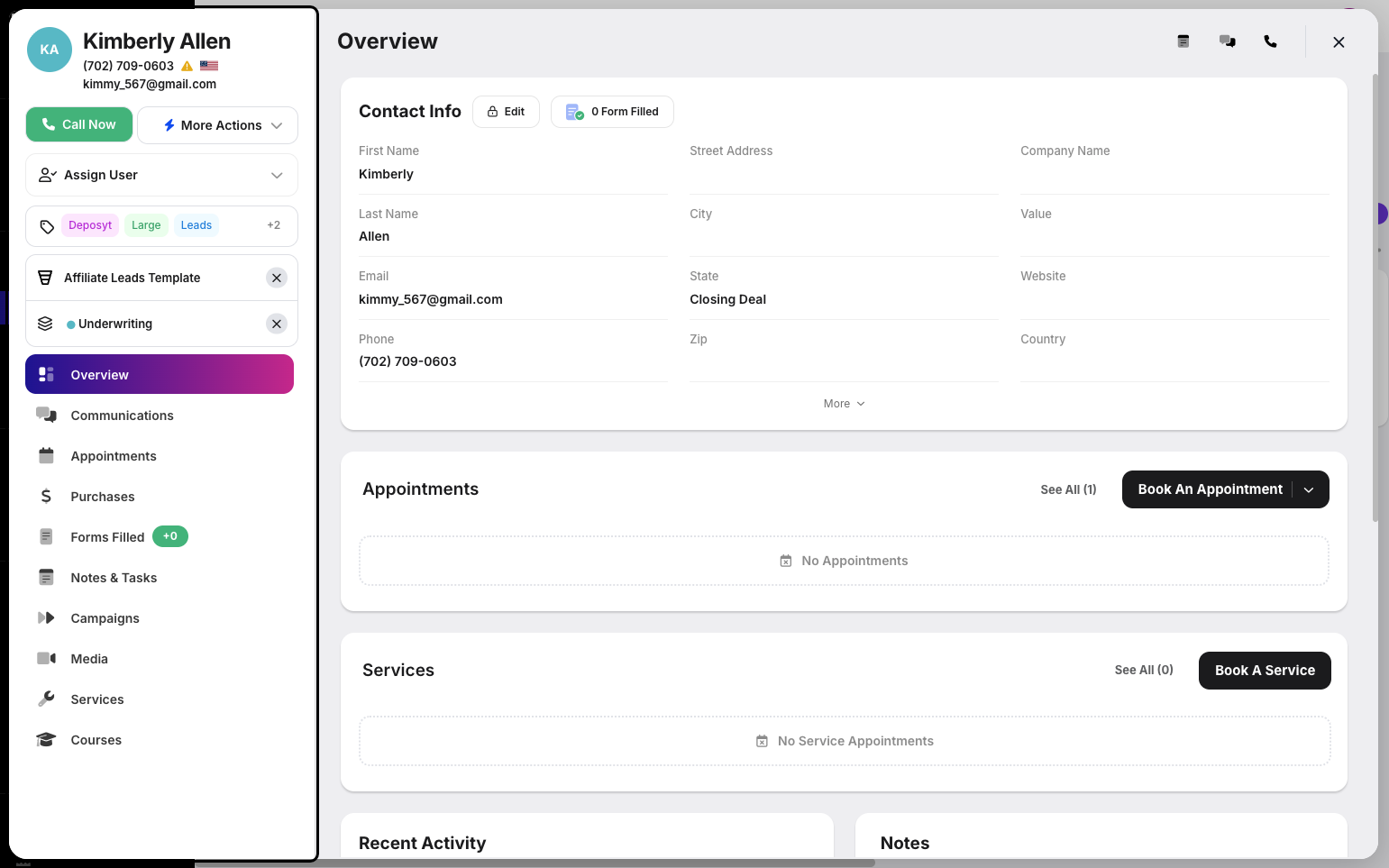
Task: Remove Affiliate Leads Template pipeline
Action: click(277, 278)
